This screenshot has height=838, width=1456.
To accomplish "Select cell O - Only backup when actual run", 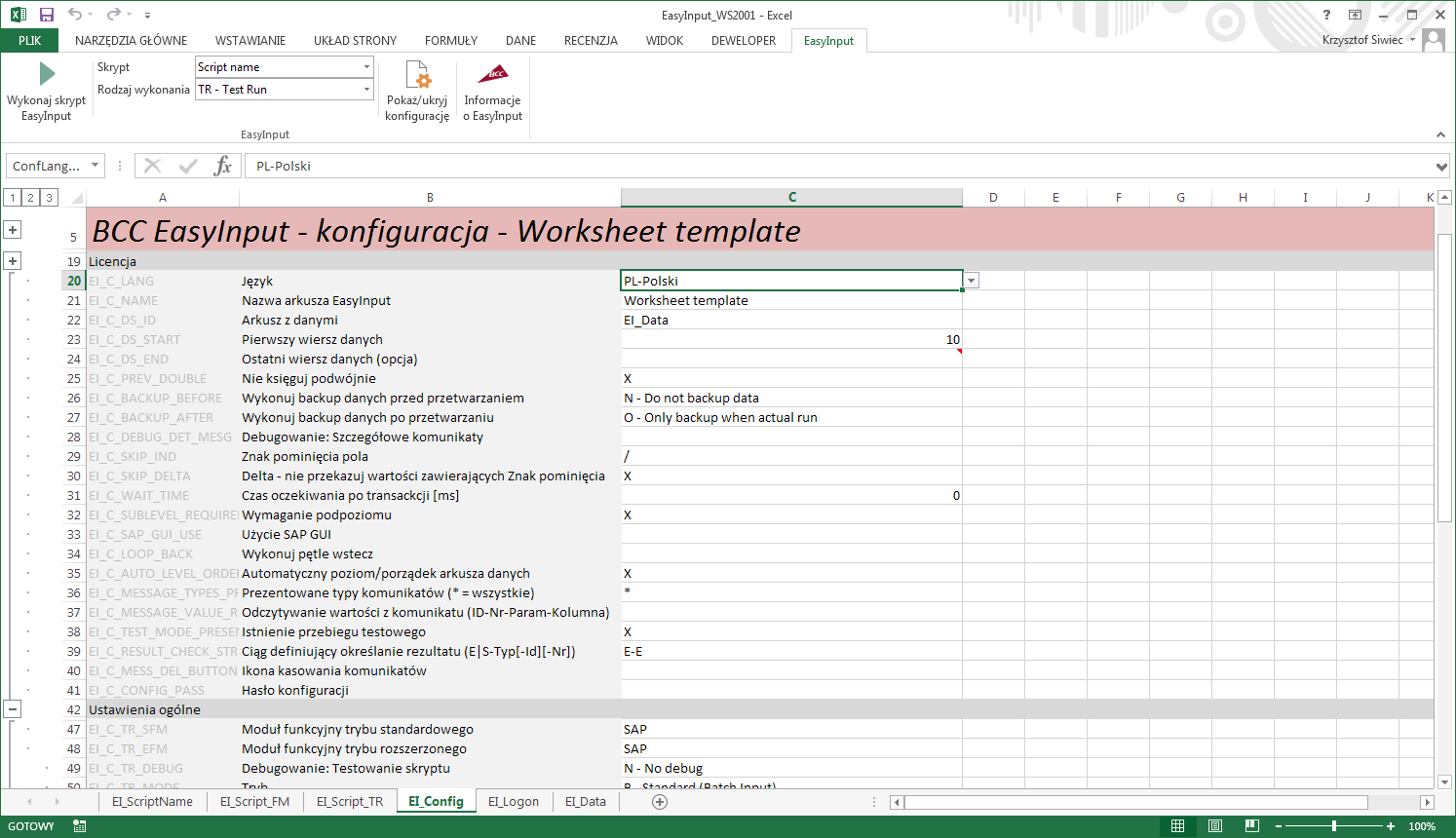I will pyautogui.click(x=791, y=417).
